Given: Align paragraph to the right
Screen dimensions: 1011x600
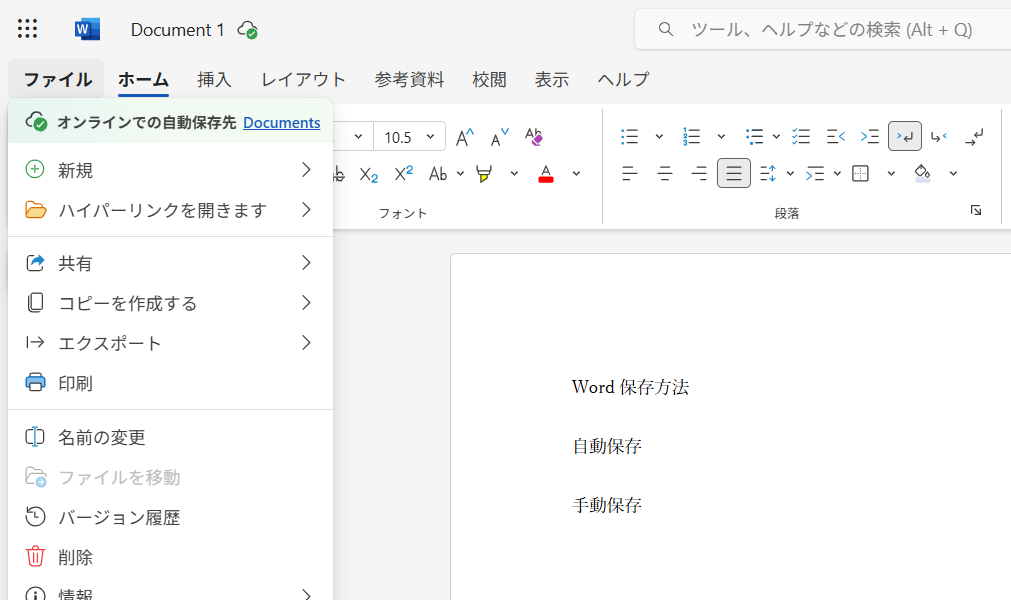Looking at the screenshot, I should [699, 173].
